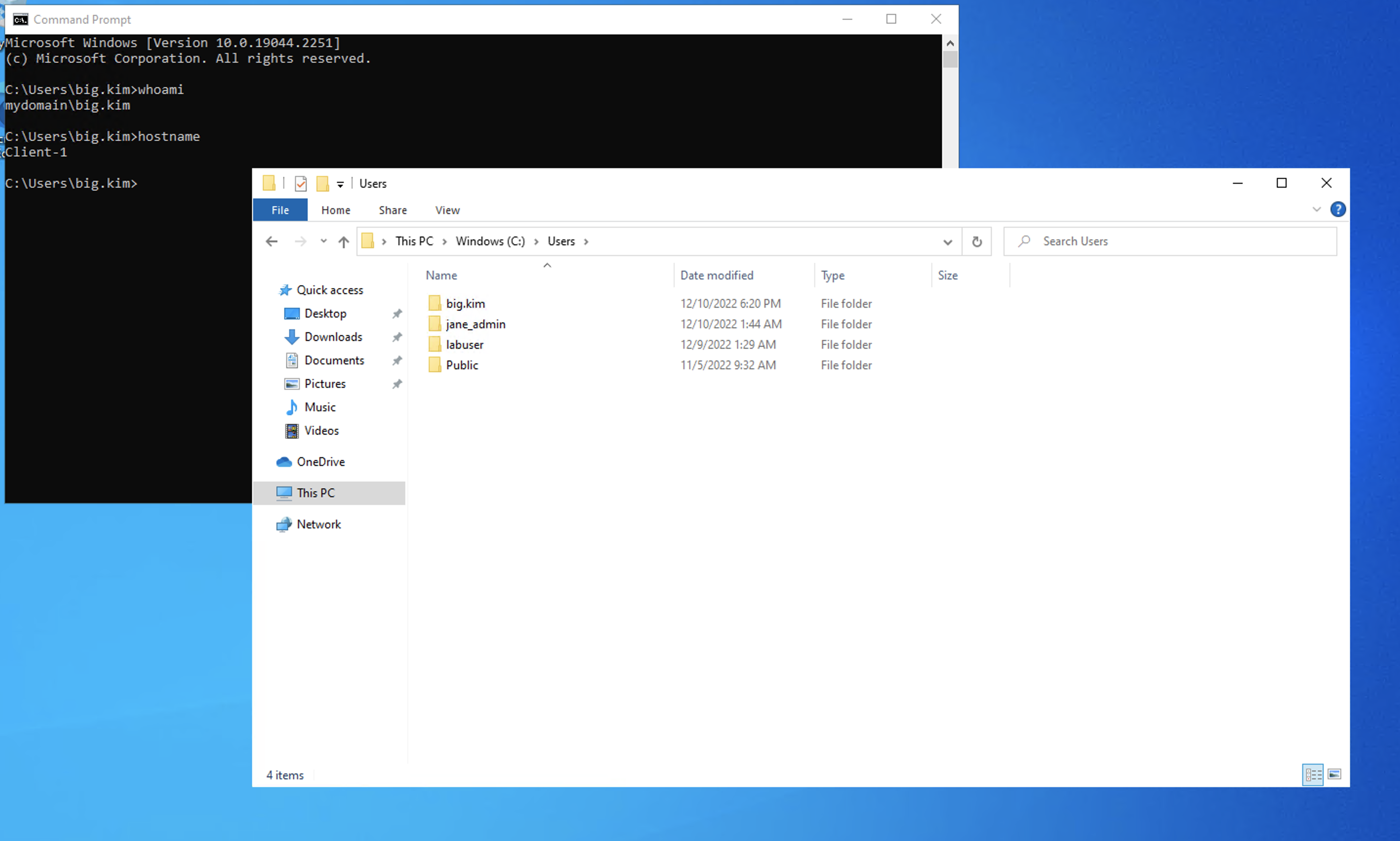Open the File tab in the ribbon

pos(280,210)
